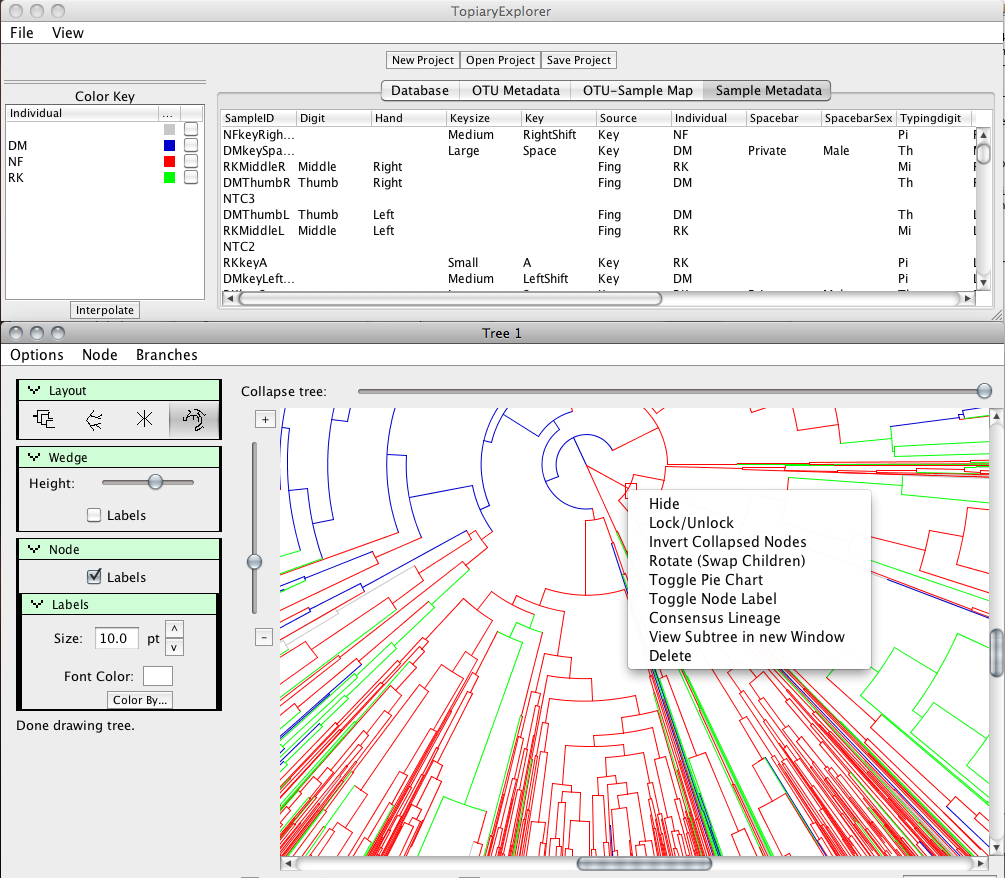
Task: Choose Toggle Pie Chart
Action: click(x=749, y=580)
